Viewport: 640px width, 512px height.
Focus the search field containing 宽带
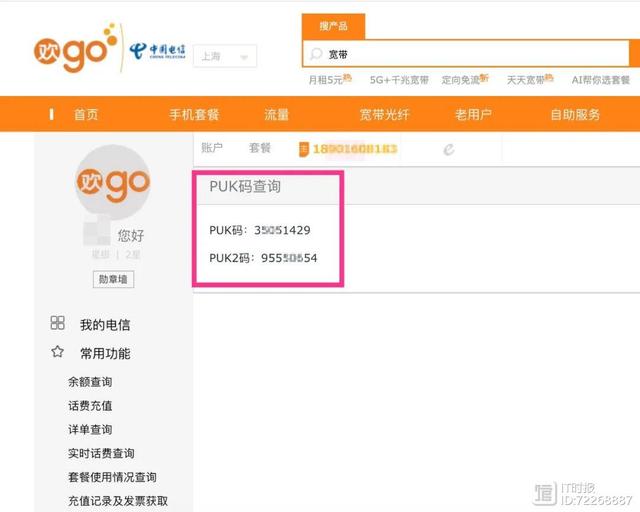tap(466, 54)
